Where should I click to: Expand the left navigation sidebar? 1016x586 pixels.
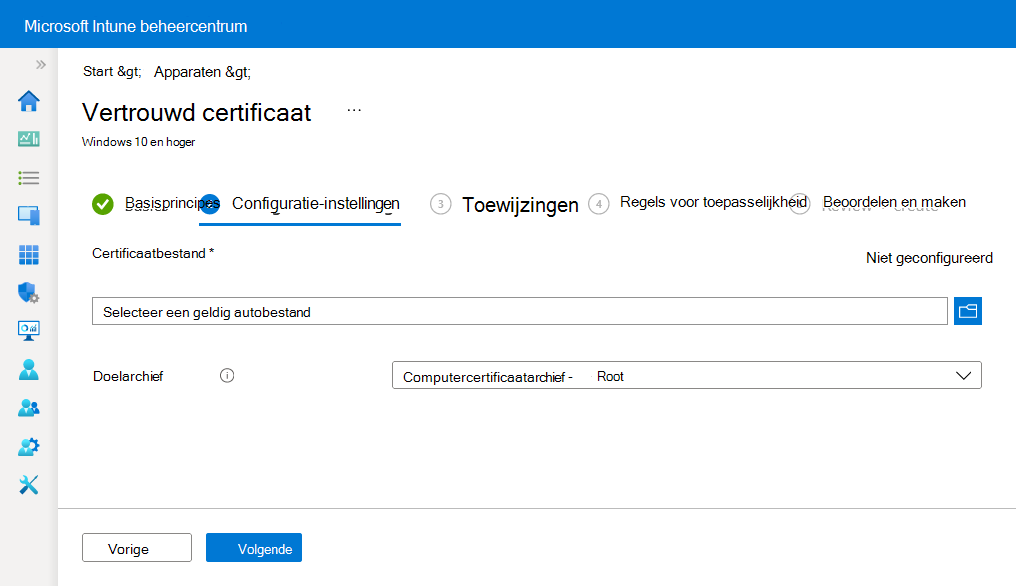pos(41,64)
